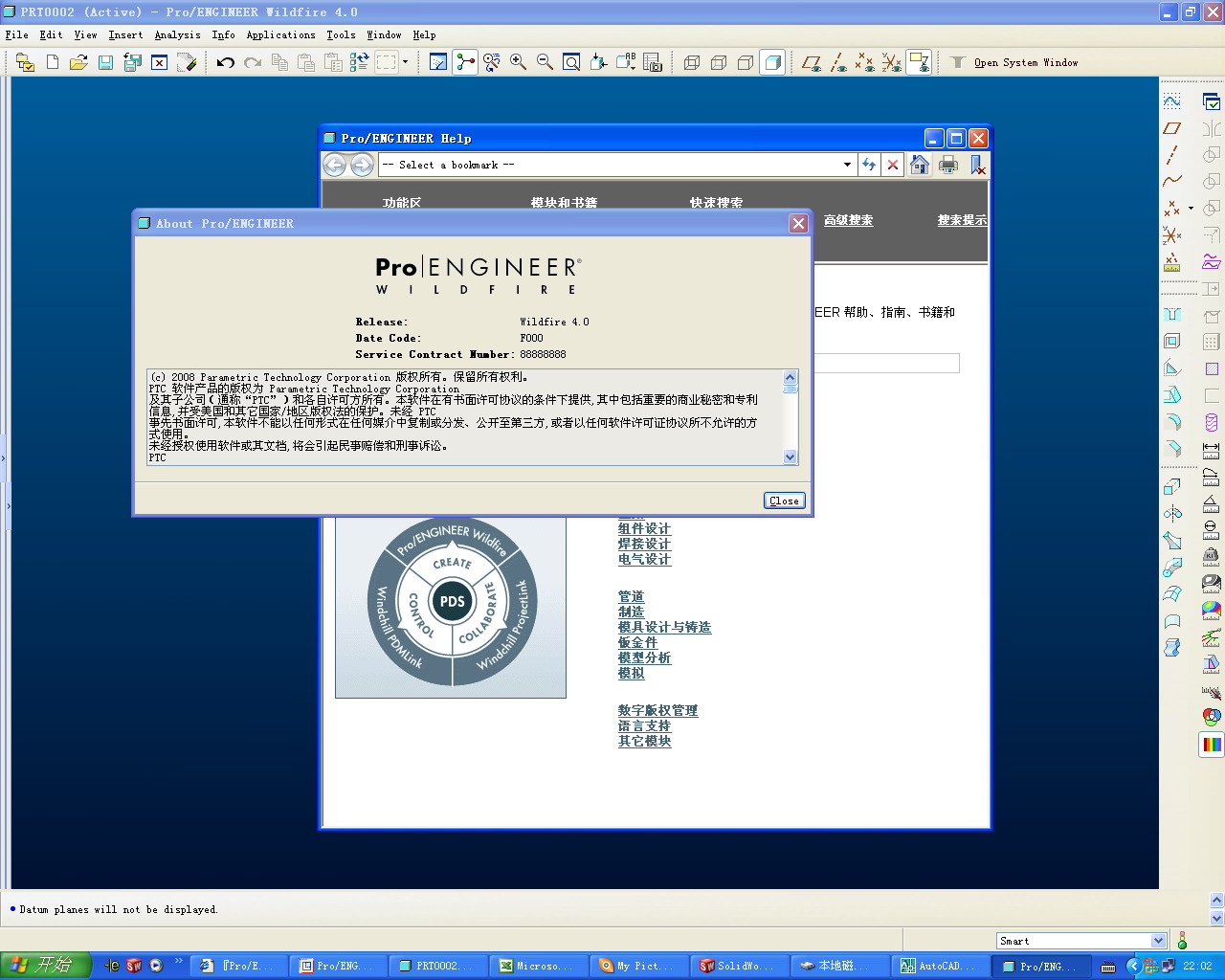Select the Round tool
Image resolution: width=1225 pixels, height=980 pixels.
click(x=1172, y=422)
